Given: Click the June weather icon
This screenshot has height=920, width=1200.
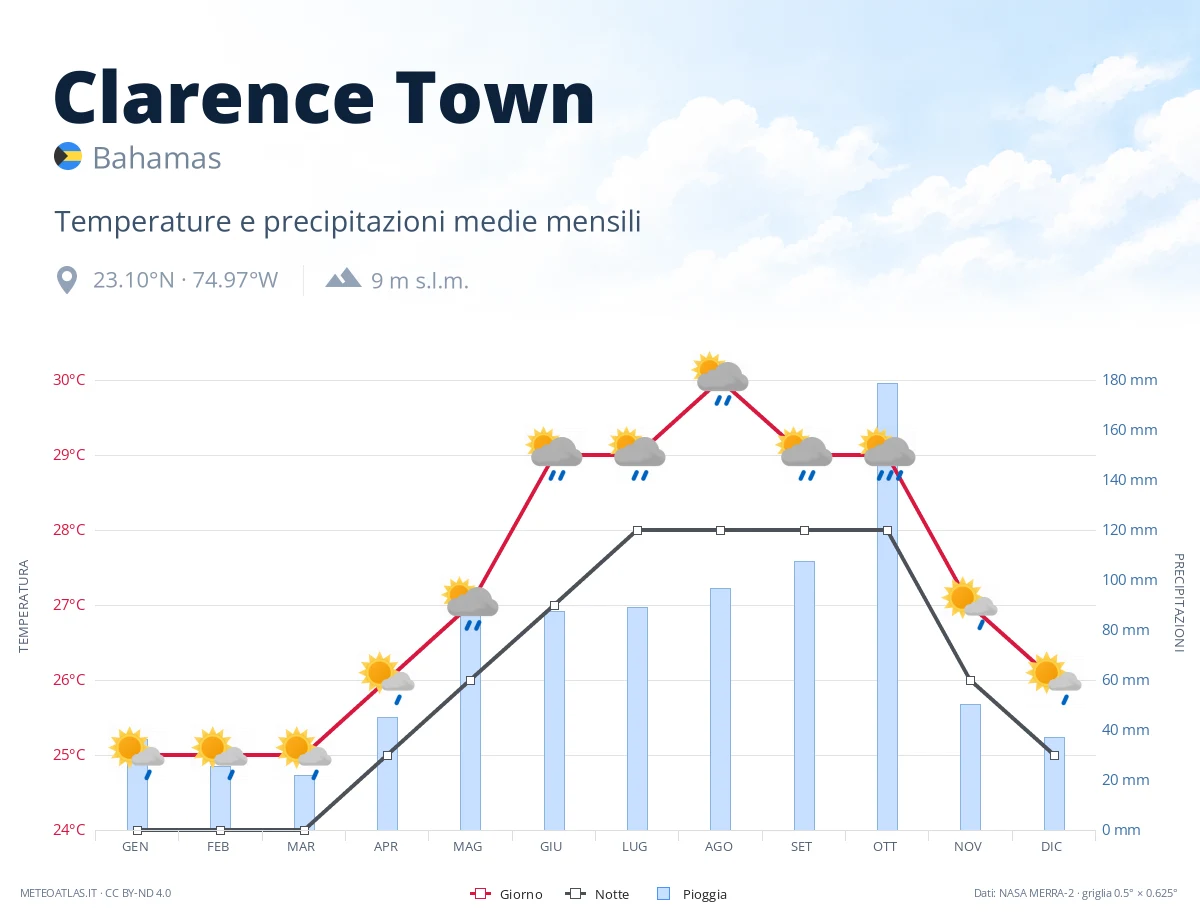Looking at the screenshot, I should click(x=554, y=453).
